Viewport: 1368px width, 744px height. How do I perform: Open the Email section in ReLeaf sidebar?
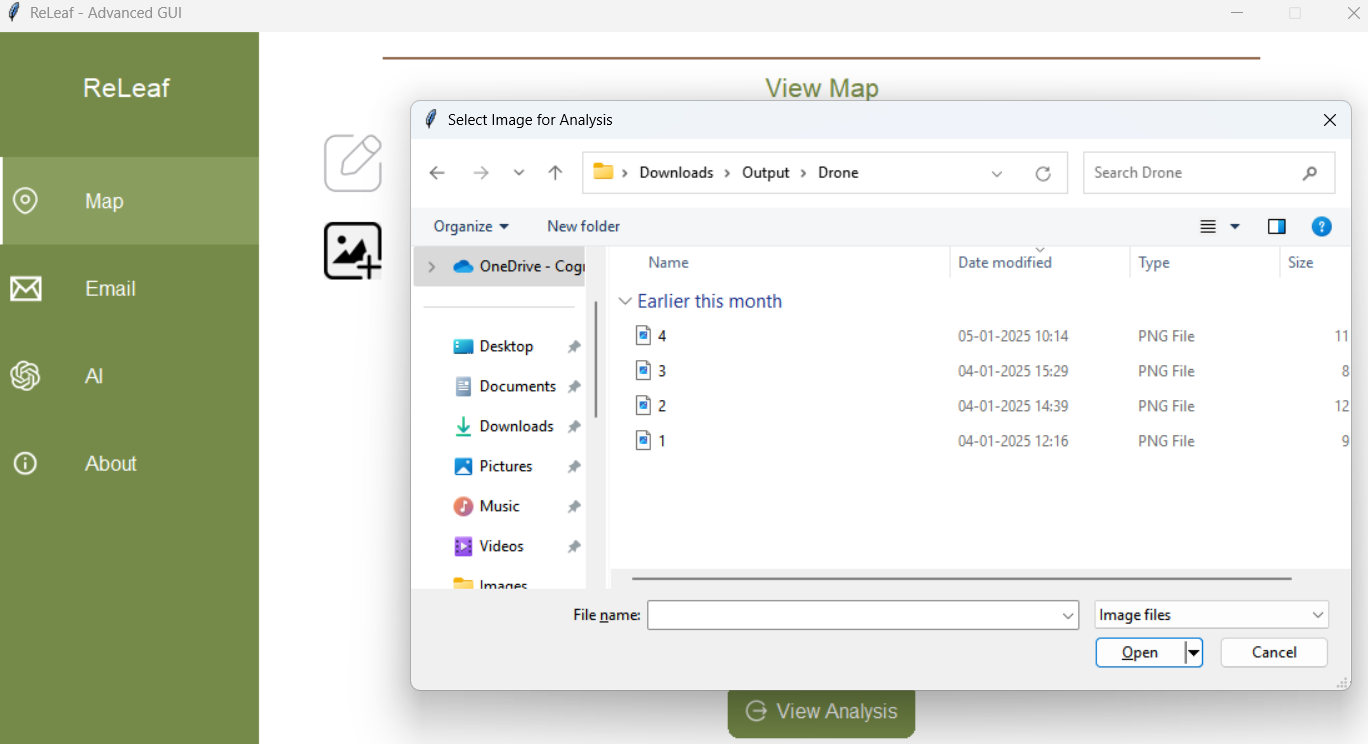[x=130, y=289]
